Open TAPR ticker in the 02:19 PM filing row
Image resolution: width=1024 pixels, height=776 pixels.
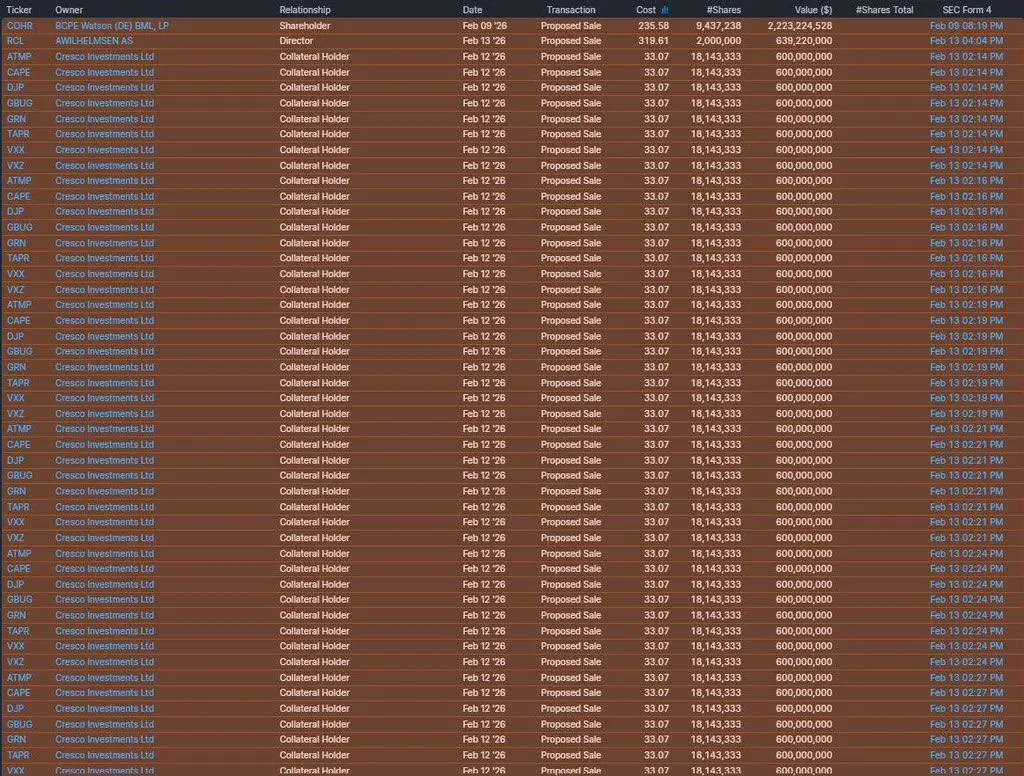pyautogui.click(x=18, y=383)
